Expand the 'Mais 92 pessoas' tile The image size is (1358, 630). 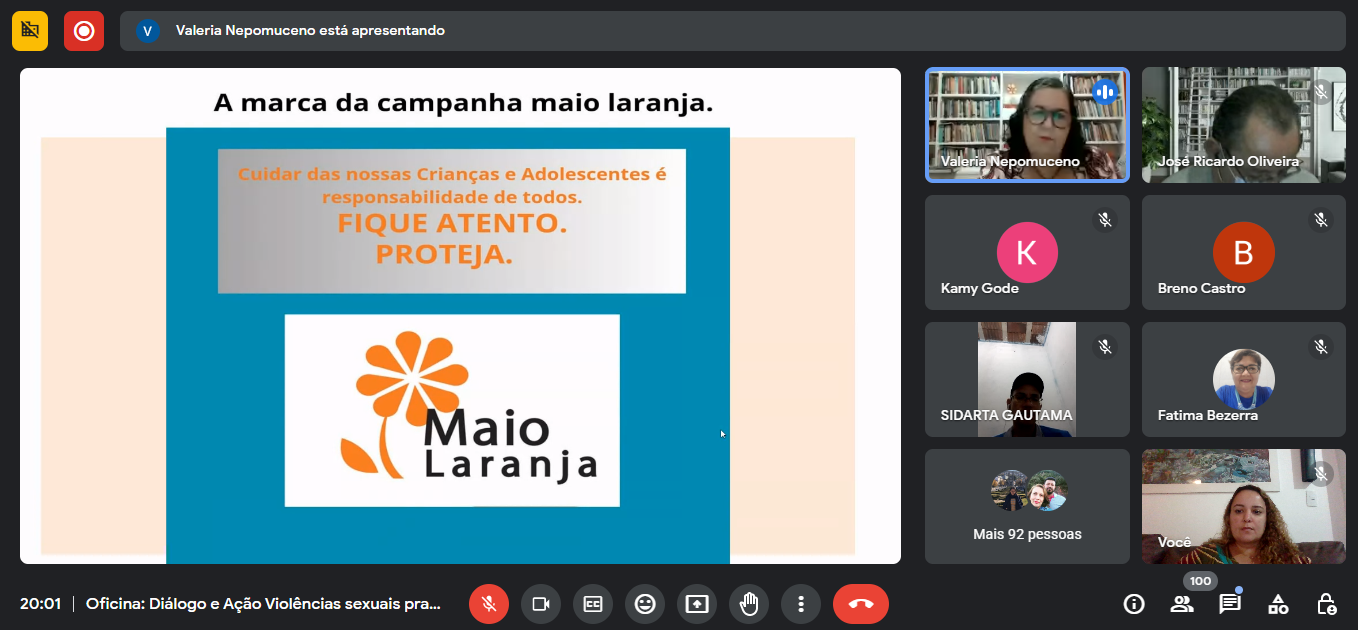coord(1027,506)
